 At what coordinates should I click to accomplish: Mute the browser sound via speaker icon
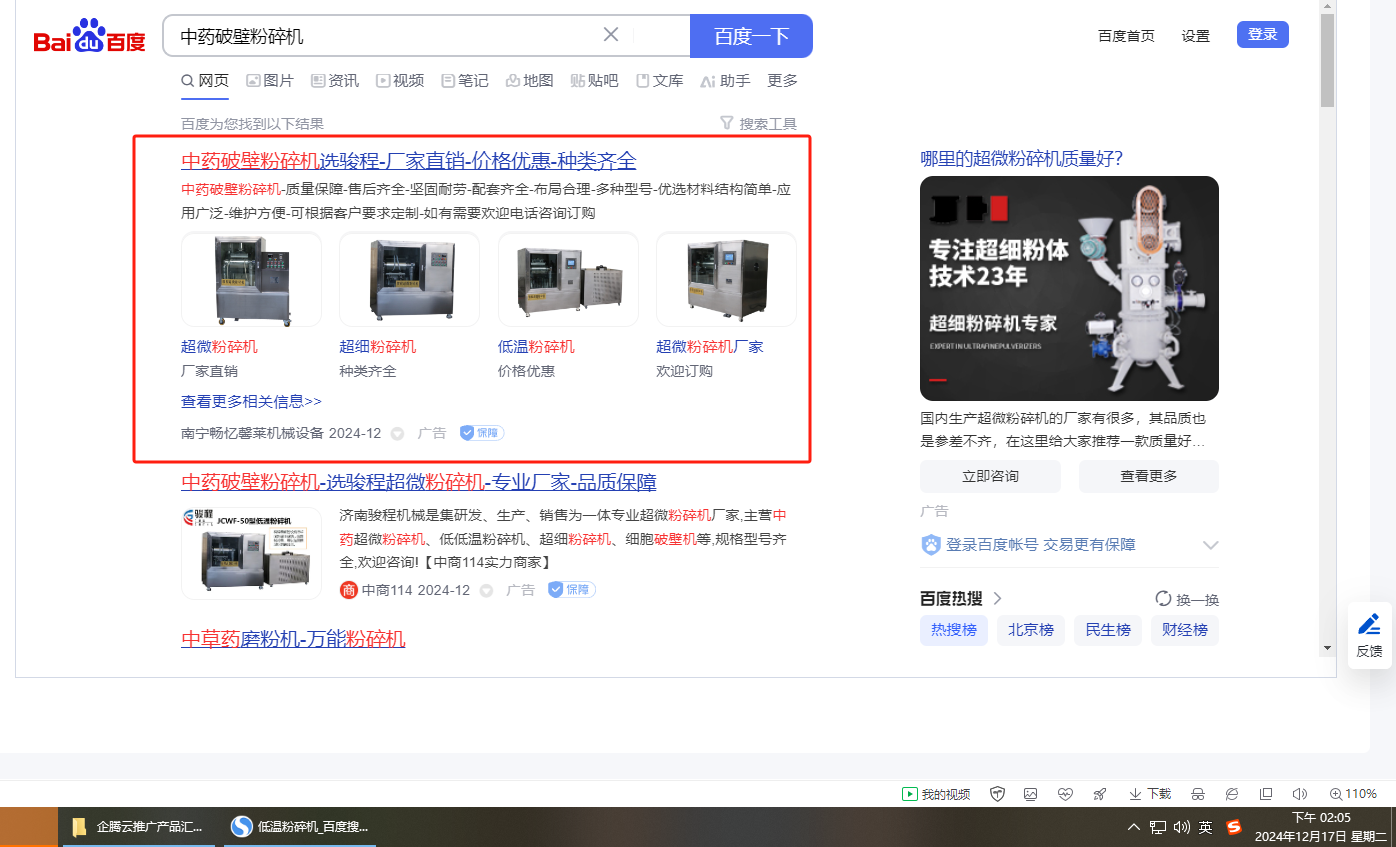[x=1300, y=794]
